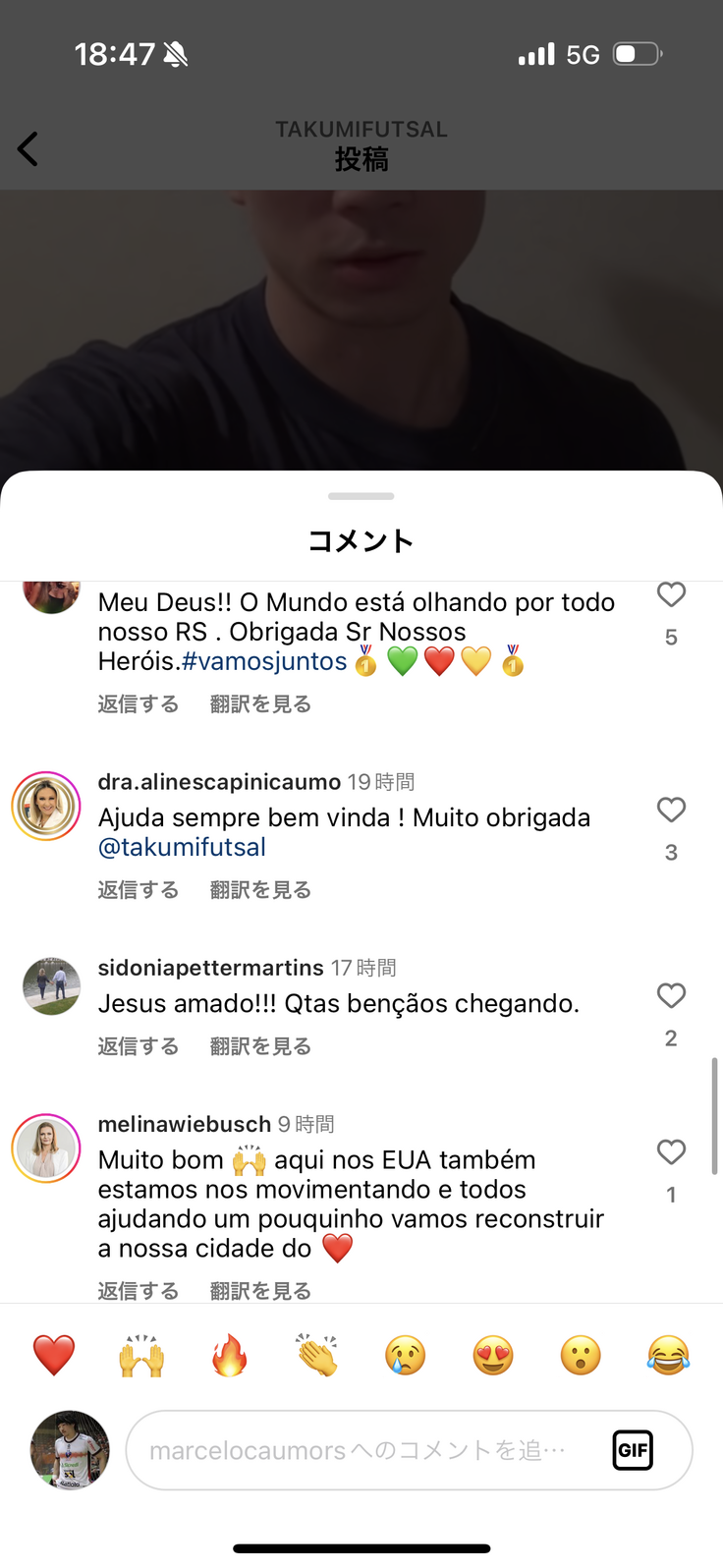This screenshot has width=723, height=1568.
Task: Tap the laughing tears quick reaction emoji
Action: click(668, 1356)
